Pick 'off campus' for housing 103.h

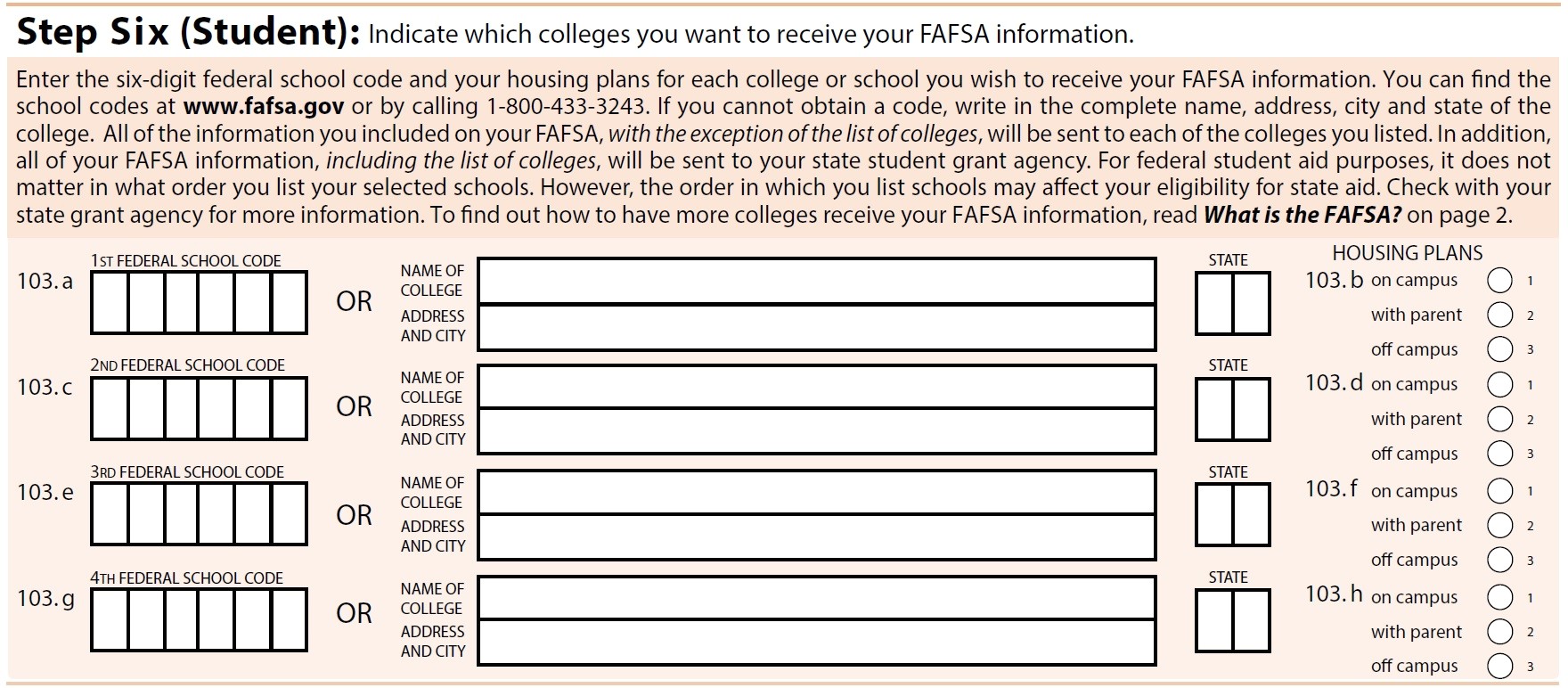1500,666
